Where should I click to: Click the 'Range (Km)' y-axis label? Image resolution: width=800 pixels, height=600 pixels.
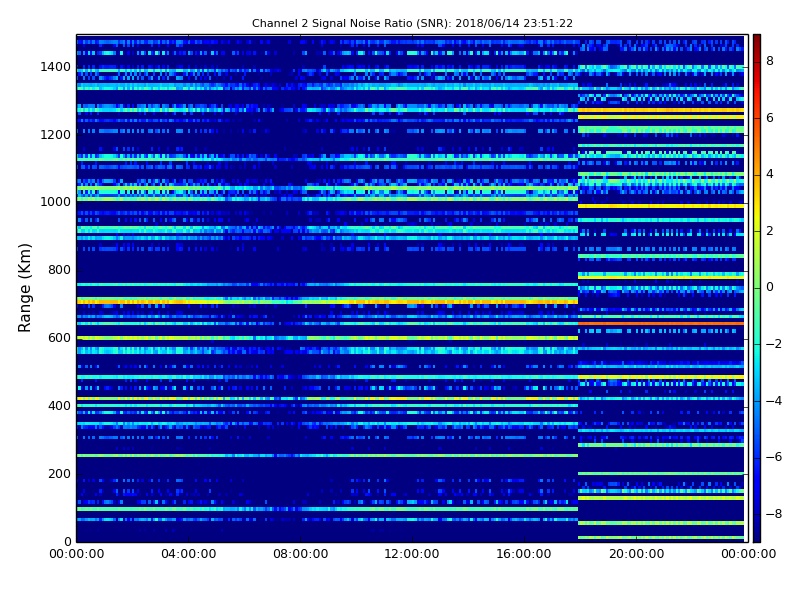[24, 288]
